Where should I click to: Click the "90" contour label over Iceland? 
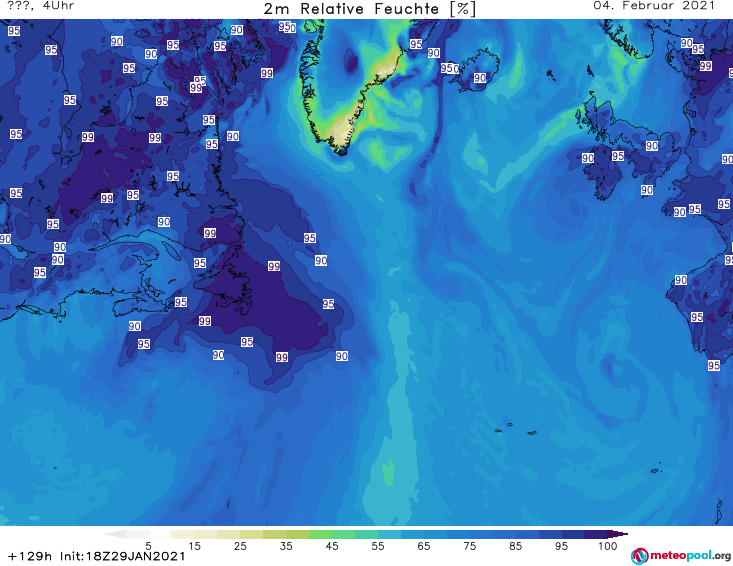(x=480, y=78)
